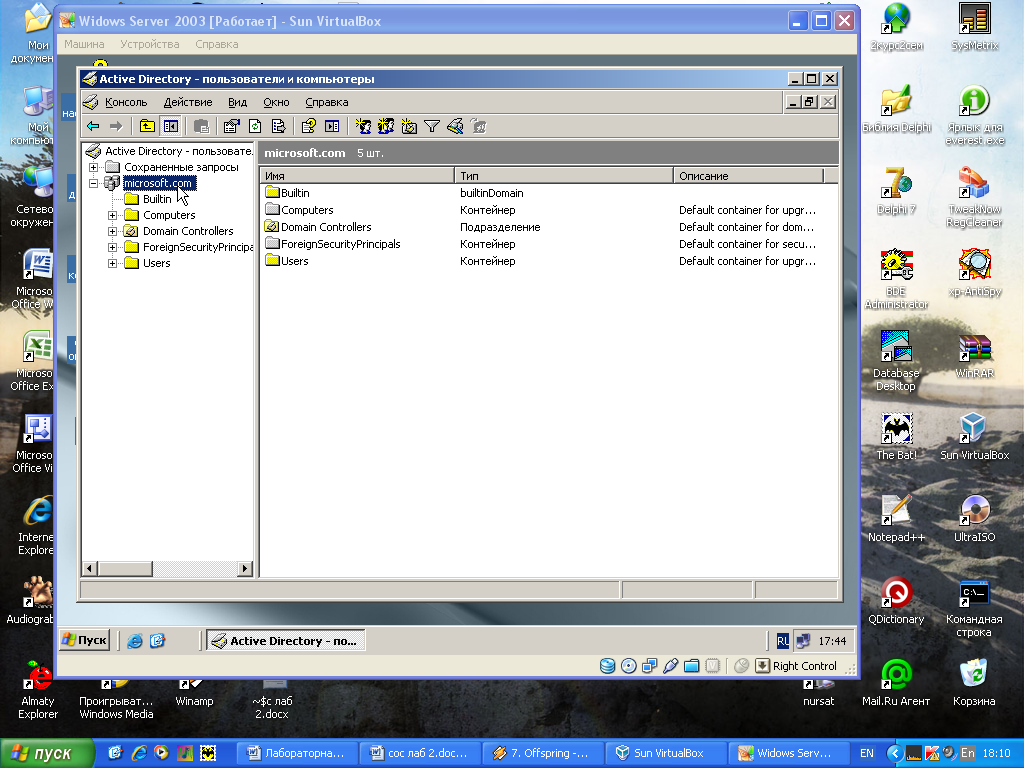Click VirtualBox hard disk status icon
Viewport: 1024px width, 768px height.
coord(607,666)
